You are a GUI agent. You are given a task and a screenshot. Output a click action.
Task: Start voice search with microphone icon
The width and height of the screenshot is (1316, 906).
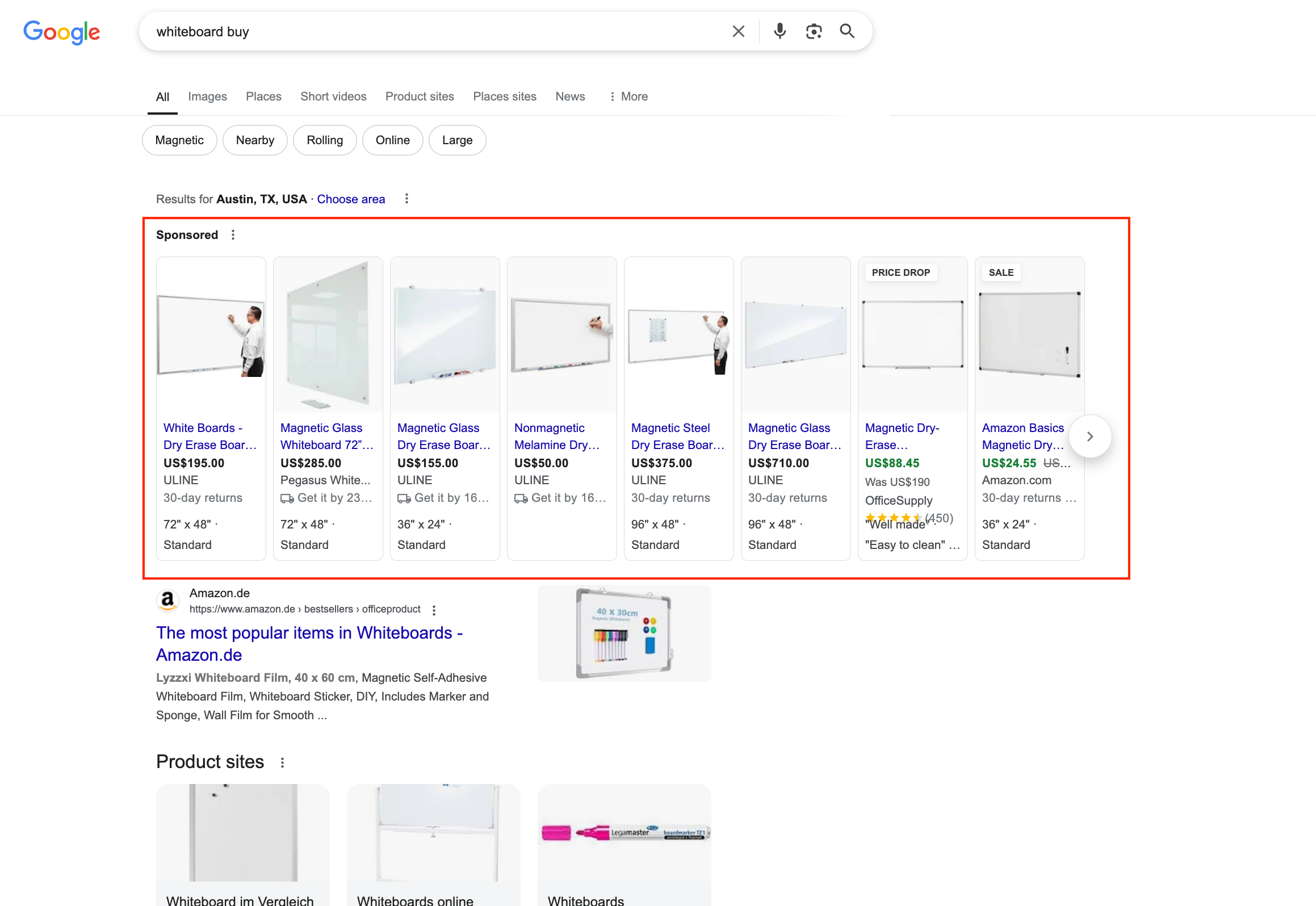click(x=779, y=31)
